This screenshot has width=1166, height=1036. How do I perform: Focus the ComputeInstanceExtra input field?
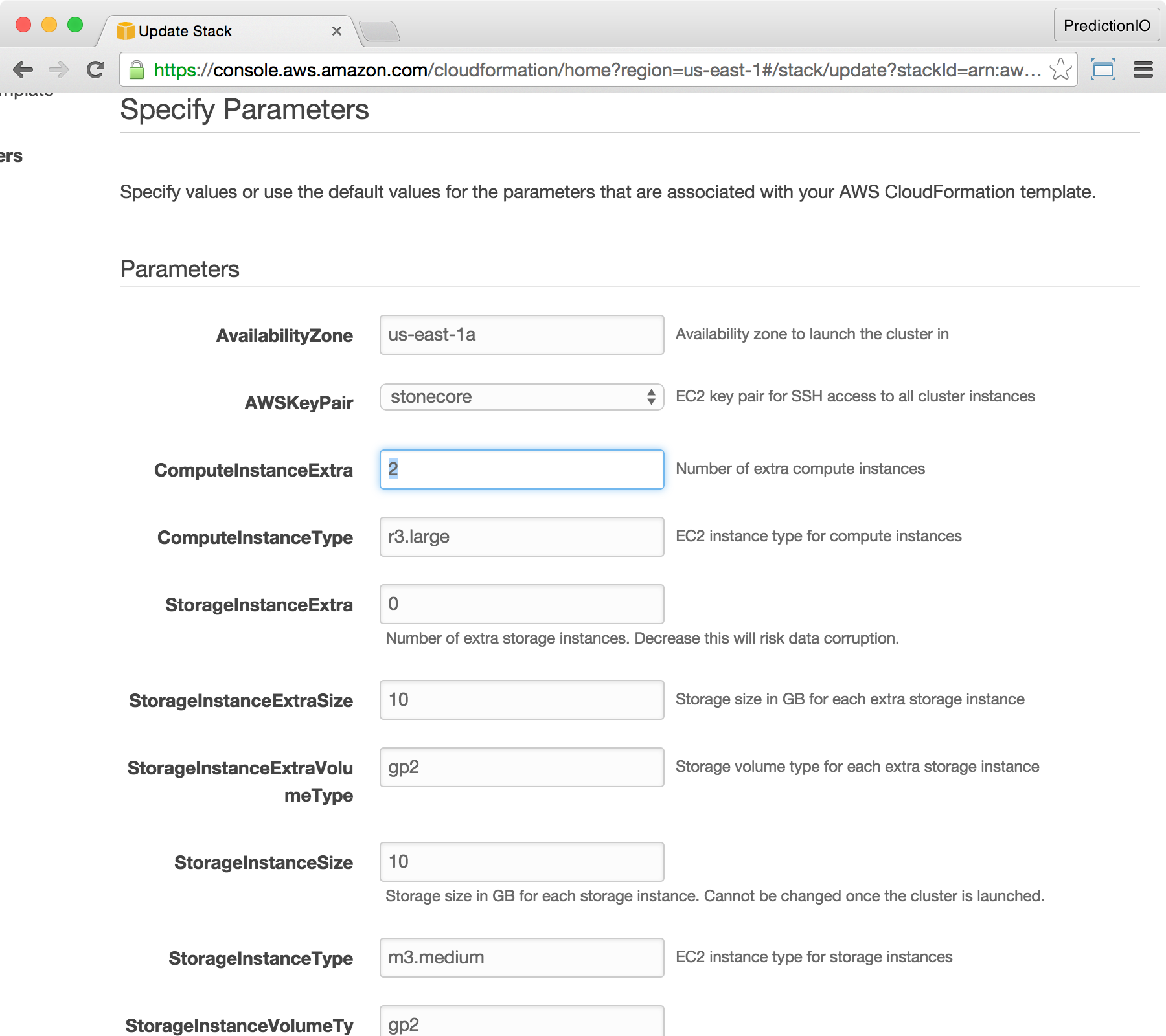(x=521, y=469)
